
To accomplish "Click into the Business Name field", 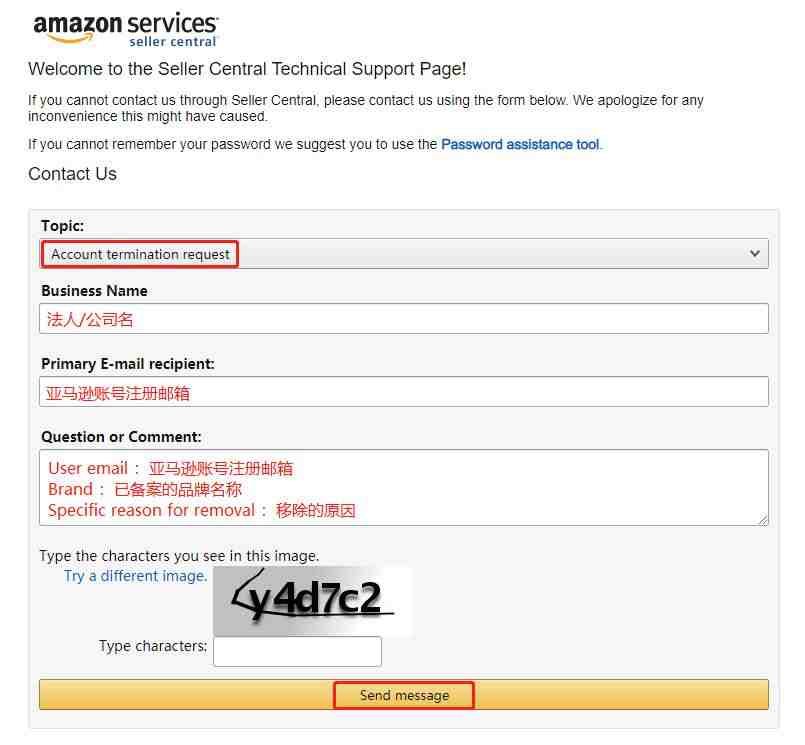I will point(404,318).
